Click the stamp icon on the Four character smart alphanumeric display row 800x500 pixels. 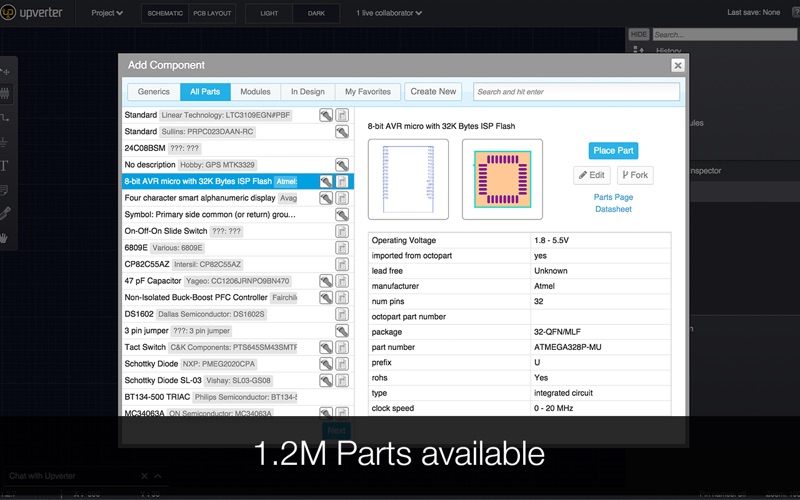click(326, 198)
